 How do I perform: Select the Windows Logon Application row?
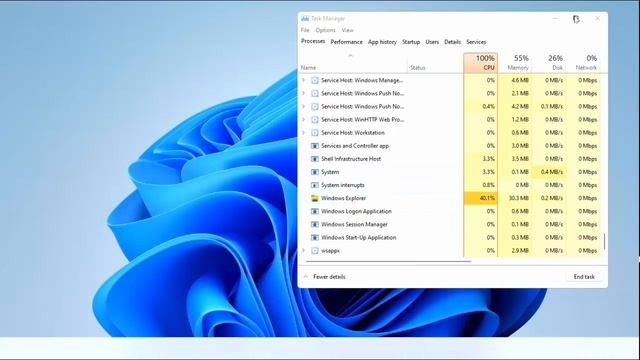tap(450, 211)
